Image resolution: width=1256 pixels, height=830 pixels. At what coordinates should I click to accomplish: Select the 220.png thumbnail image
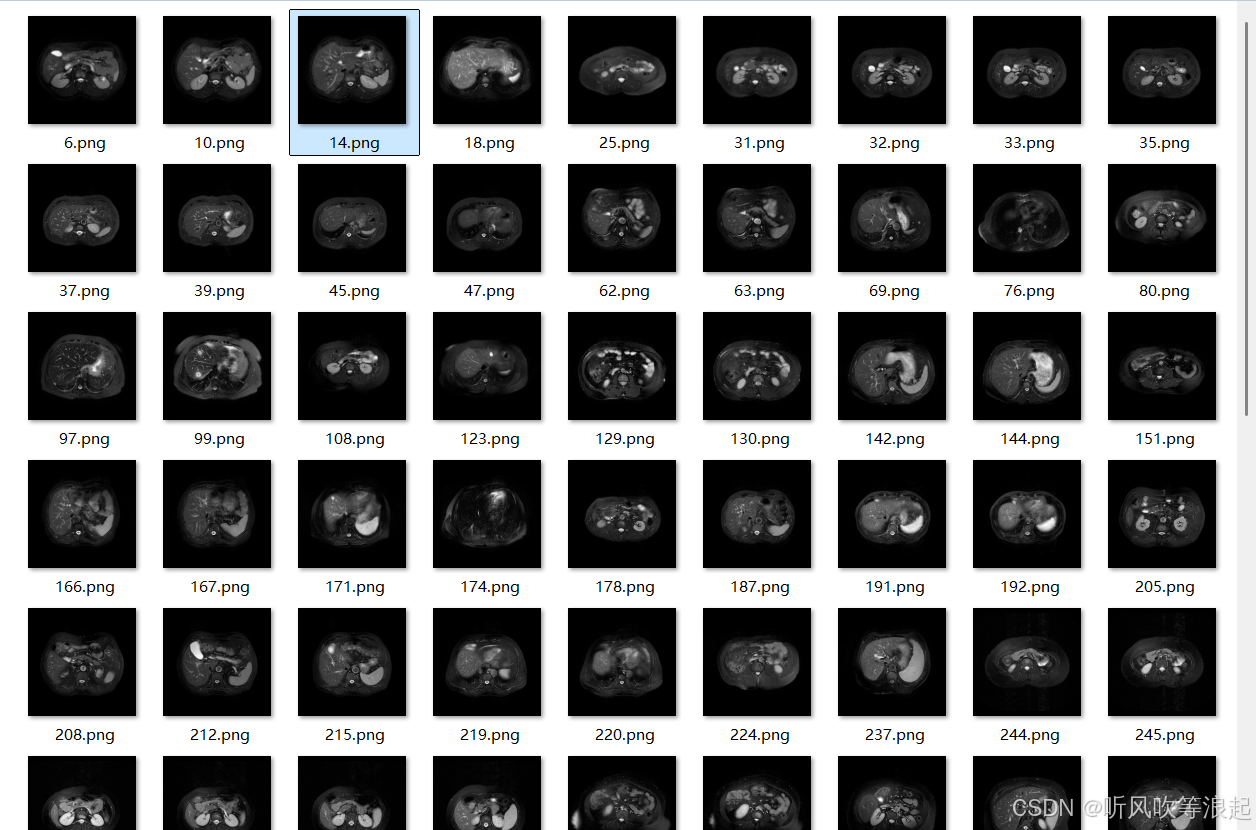[622, 662]
